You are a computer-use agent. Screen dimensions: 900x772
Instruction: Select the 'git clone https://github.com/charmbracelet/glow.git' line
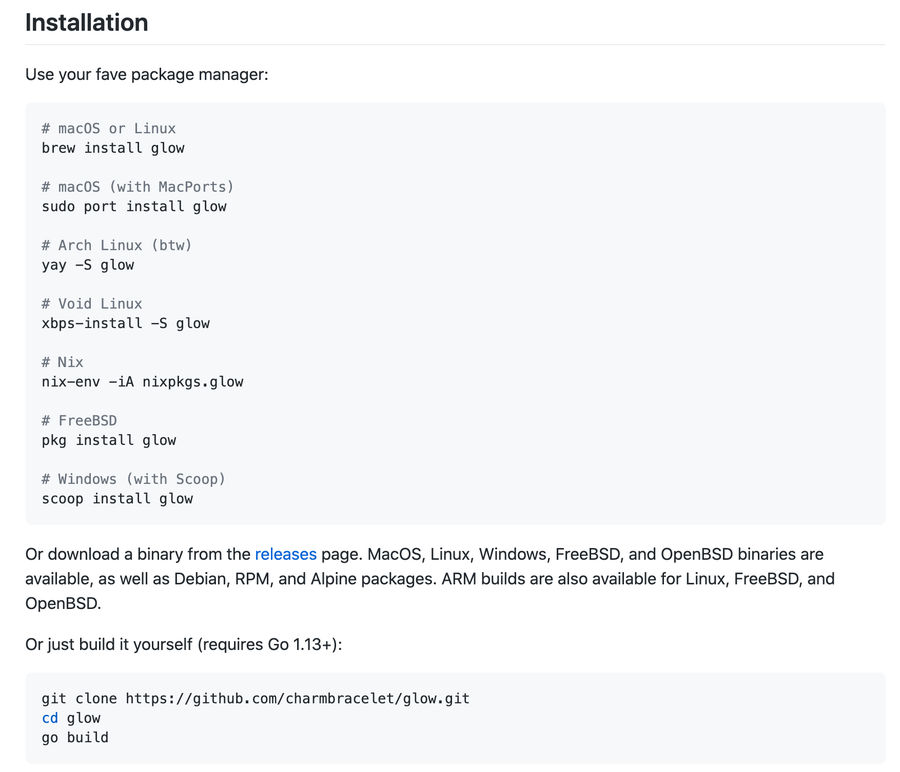click(255, 699)
